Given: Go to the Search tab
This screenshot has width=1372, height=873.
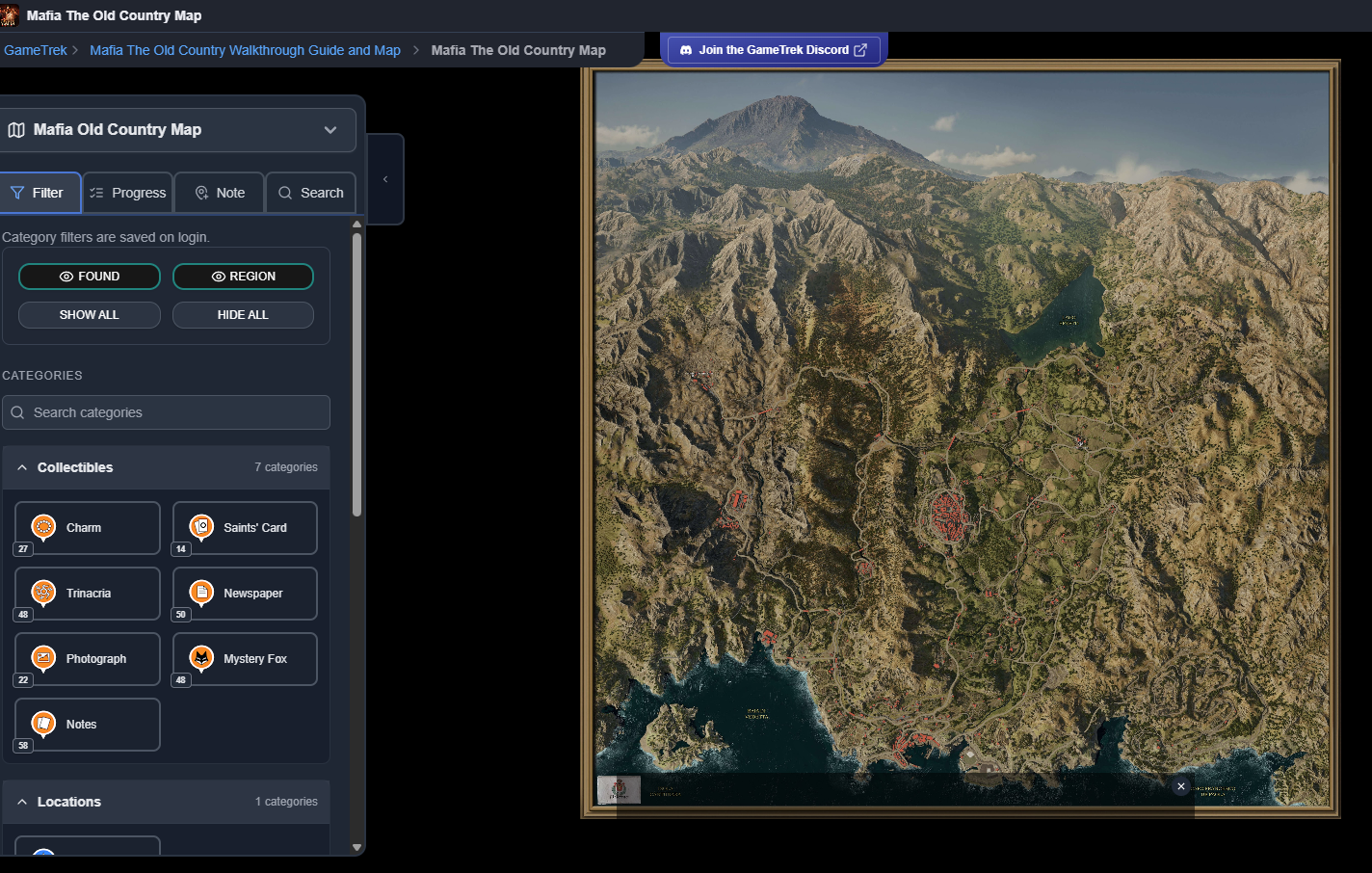Looking at the screenshot, I should coord(311,193).
